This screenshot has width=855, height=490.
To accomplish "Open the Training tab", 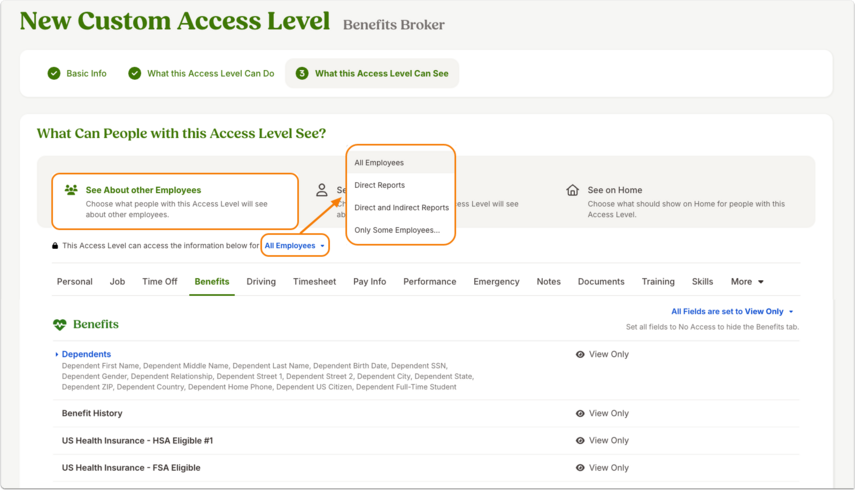I will tap(658, 282).
